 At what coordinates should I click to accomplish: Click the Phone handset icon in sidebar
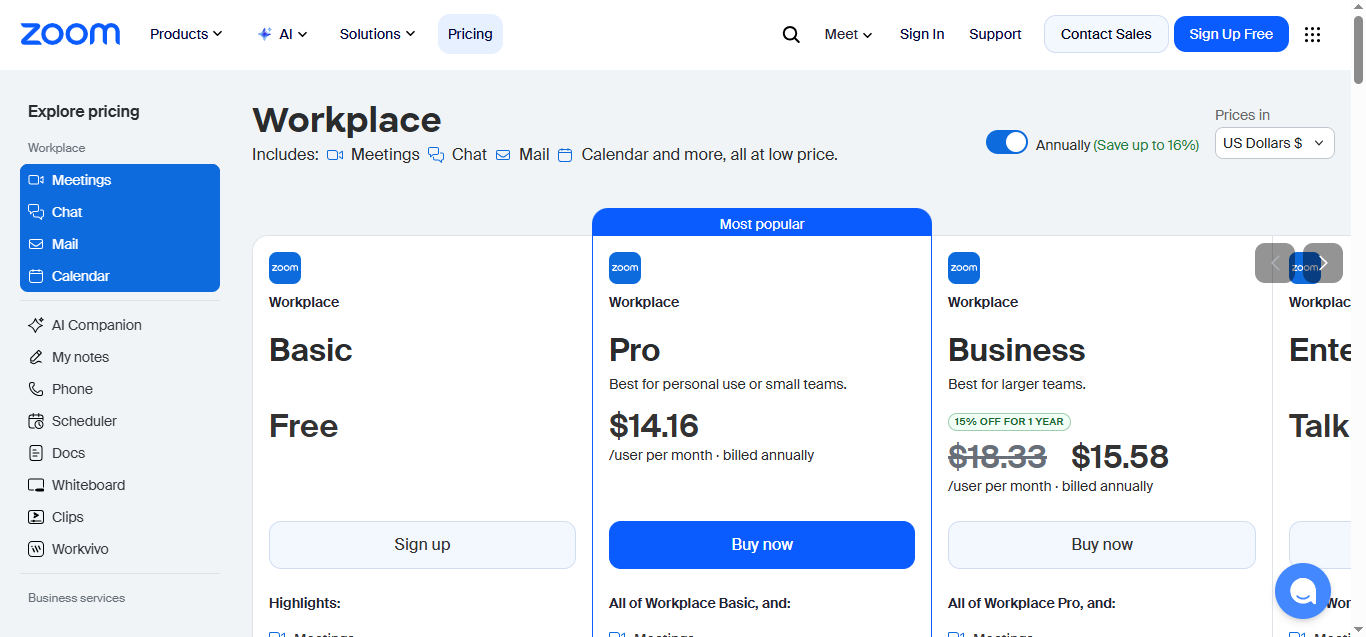pyautogui.click(x=36, y=389)
